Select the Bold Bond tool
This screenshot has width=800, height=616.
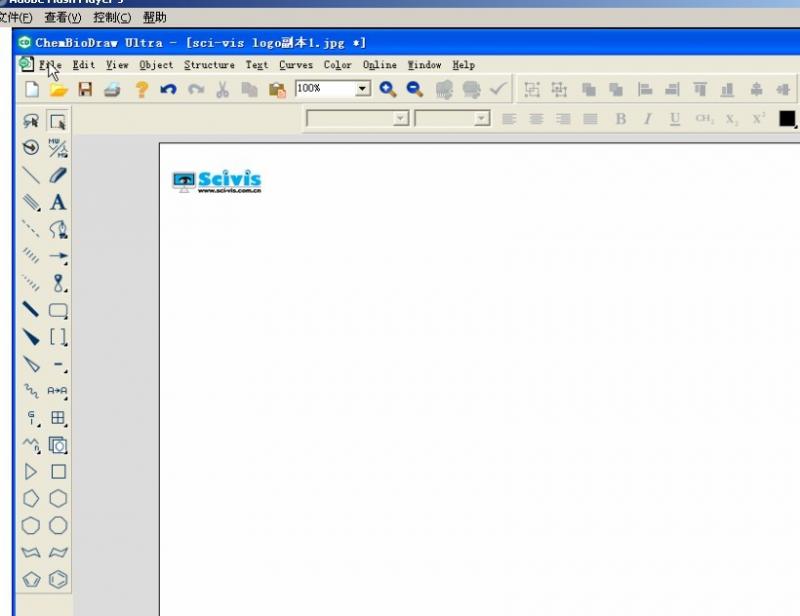pos(31,310)
